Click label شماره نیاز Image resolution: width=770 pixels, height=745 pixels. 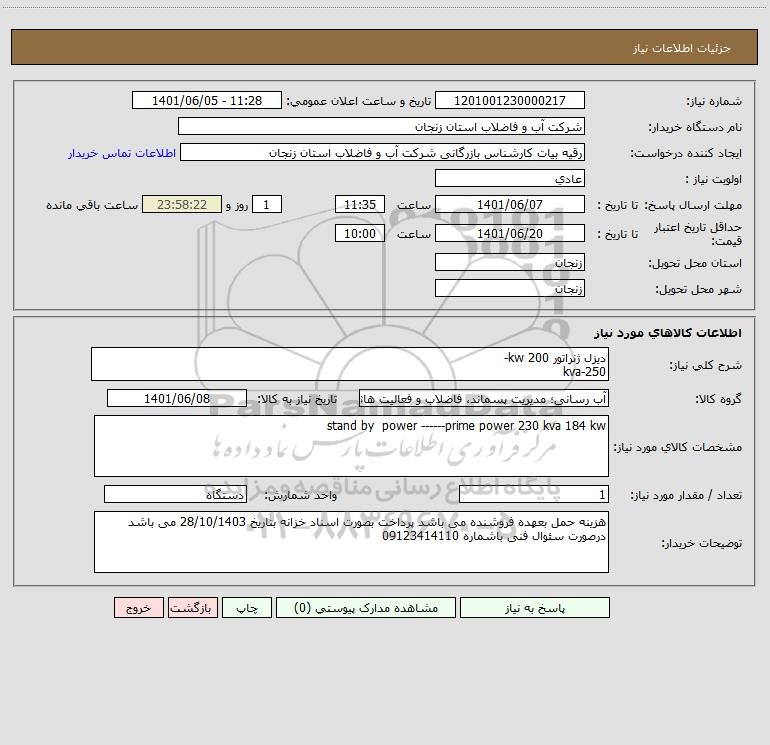[714, 101]
